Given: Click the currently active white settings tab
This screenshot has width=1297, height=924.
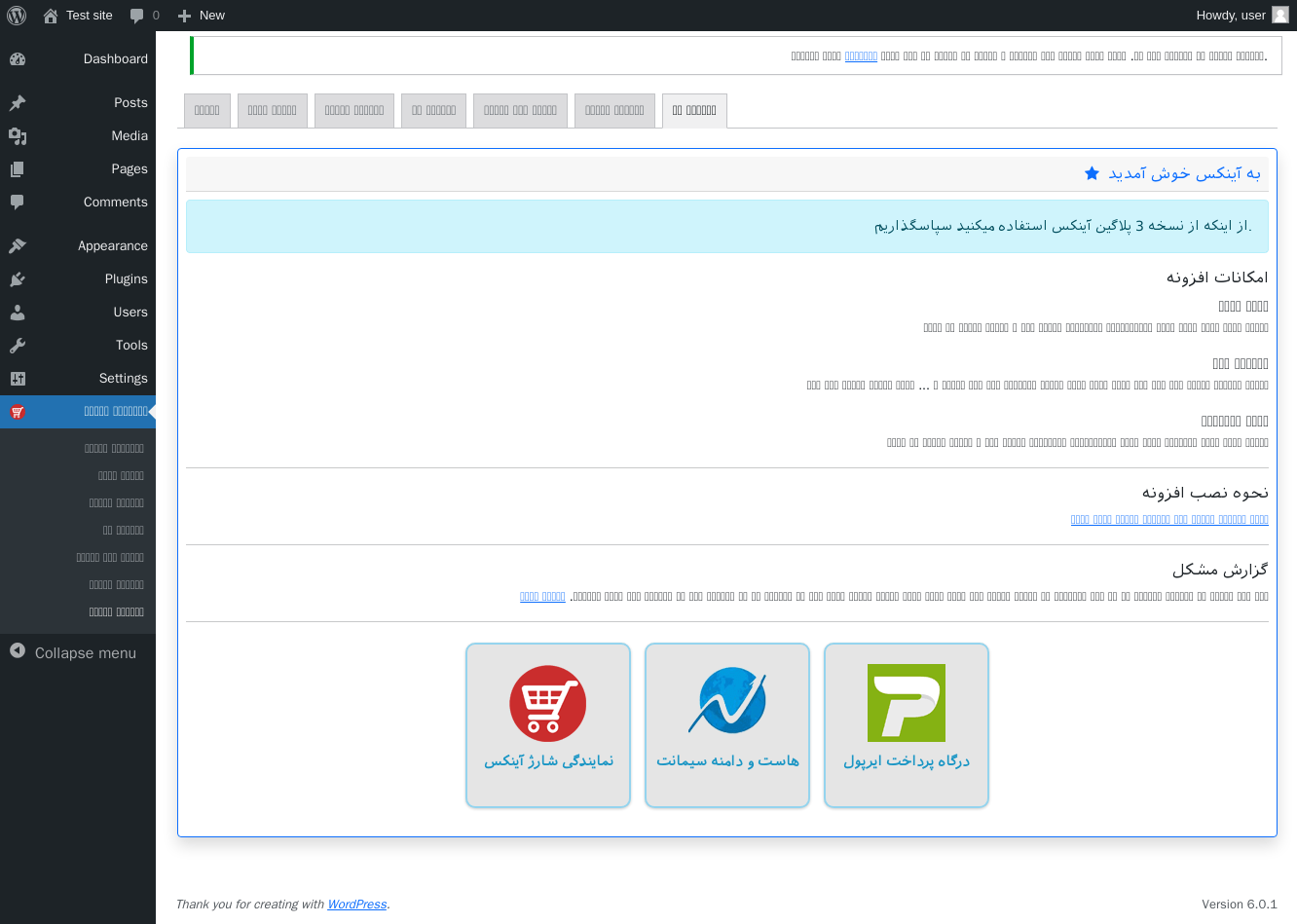Looking at the screenshot, I should click(694, 111).
